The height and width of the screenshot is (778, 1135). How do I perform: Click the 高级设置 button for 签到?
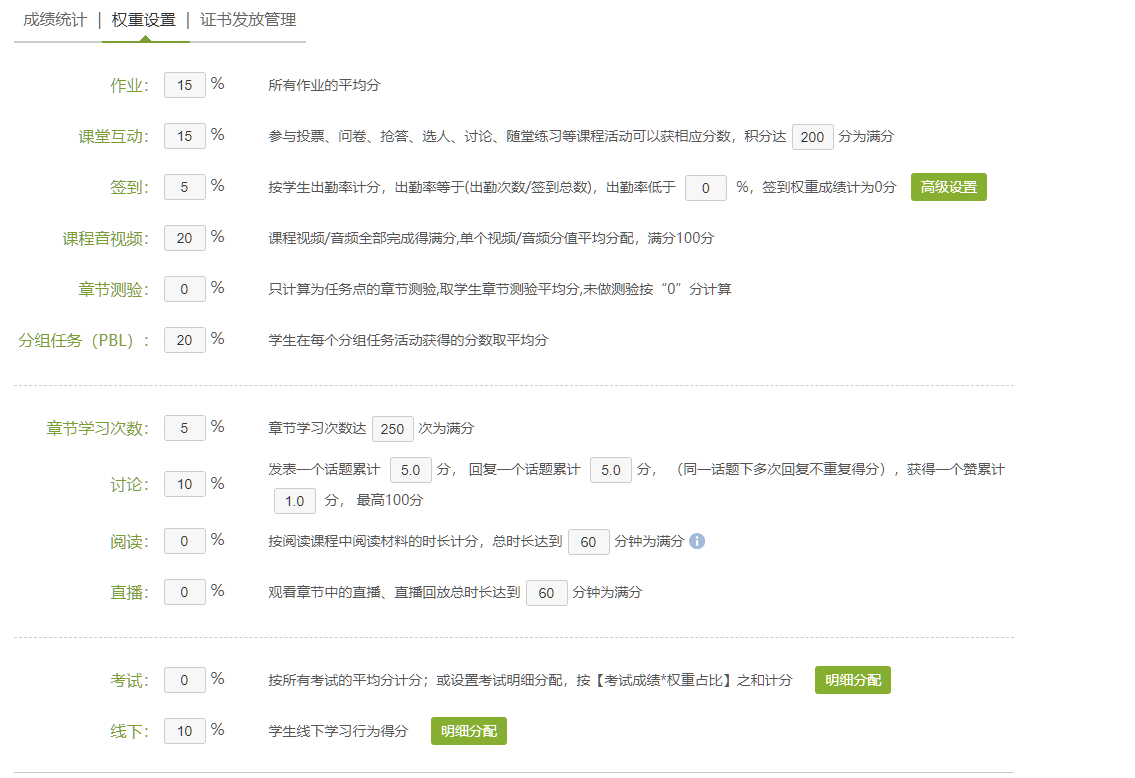point(948,187)
